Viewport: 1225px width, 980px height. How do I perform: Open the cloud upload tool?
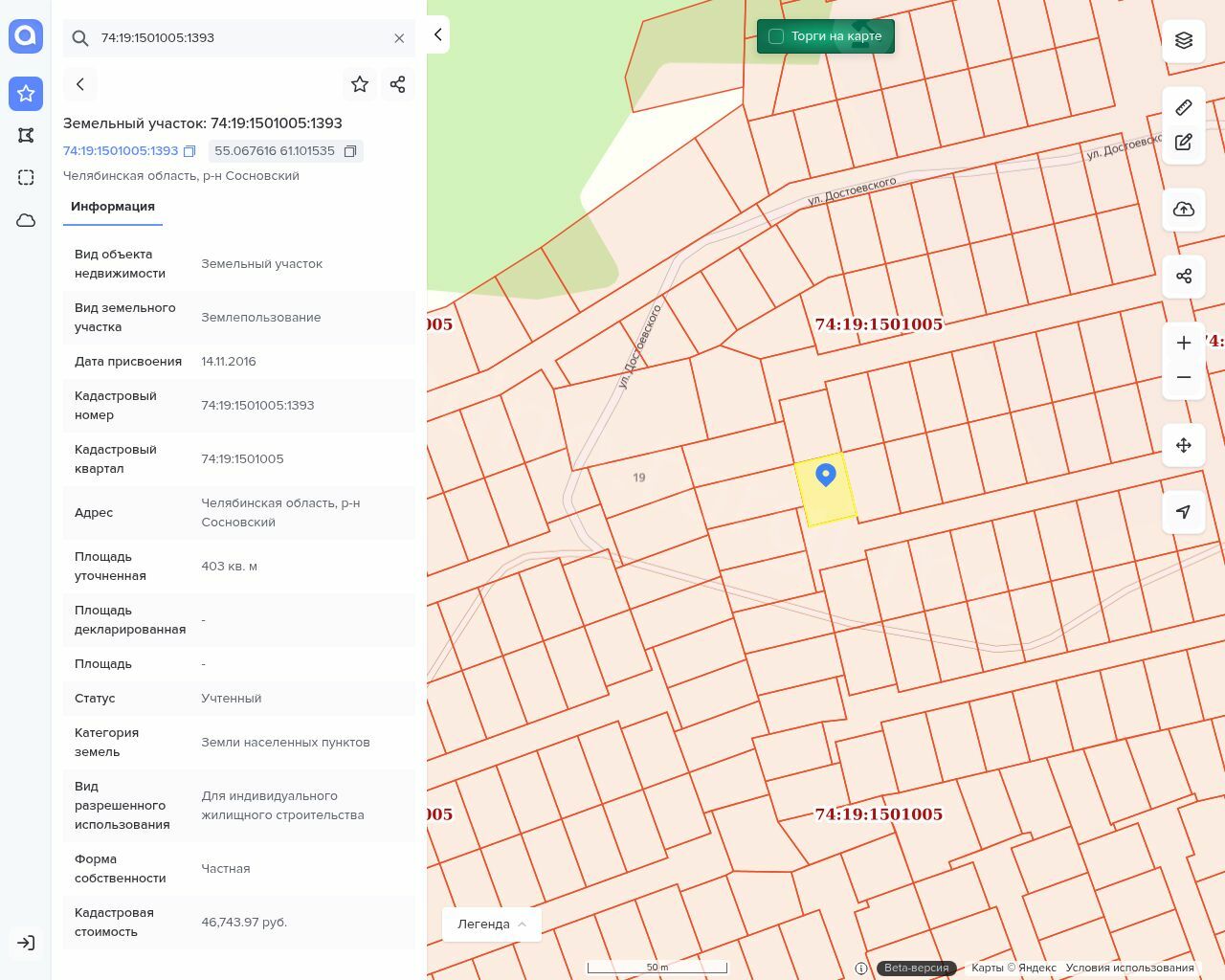tap(1184, 210)
